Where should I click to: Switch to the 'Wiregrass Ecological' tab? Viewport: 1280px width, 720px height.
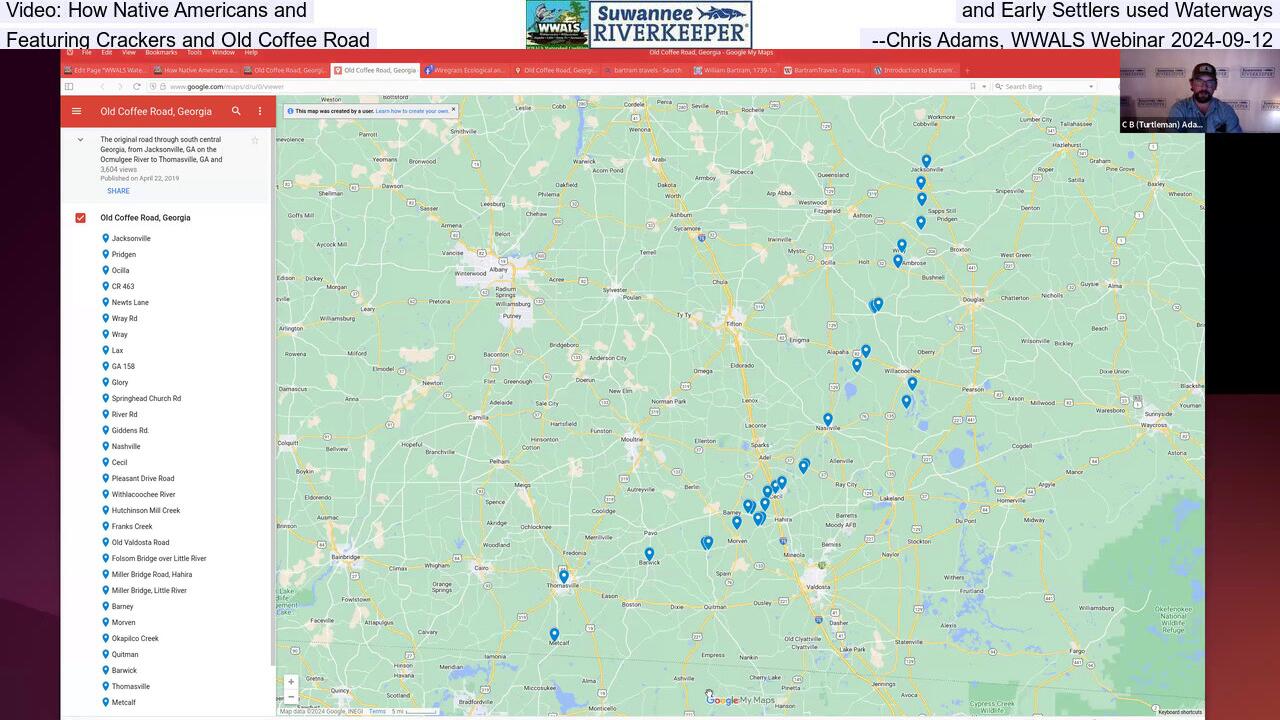tap(465, 71)
